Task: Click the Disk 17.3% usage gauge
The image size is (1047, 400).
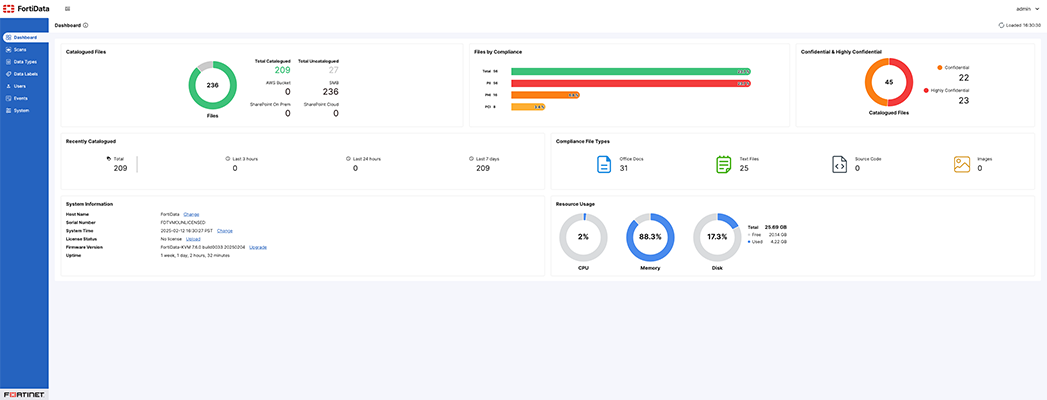Action: point(717,237)
